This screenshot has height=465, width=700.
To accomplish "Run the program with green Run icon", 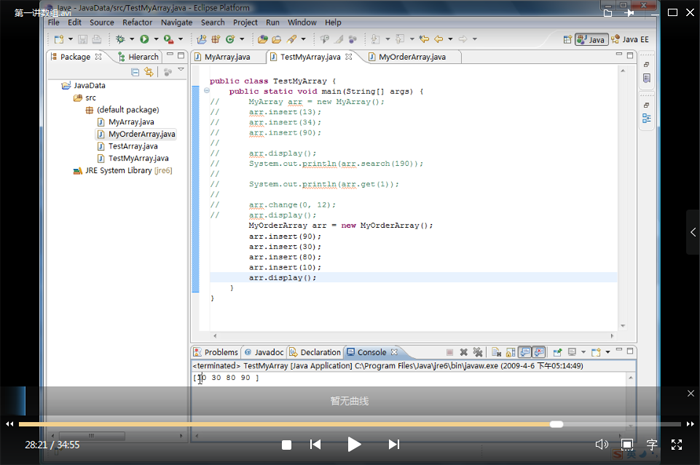I will click(144, 39).
